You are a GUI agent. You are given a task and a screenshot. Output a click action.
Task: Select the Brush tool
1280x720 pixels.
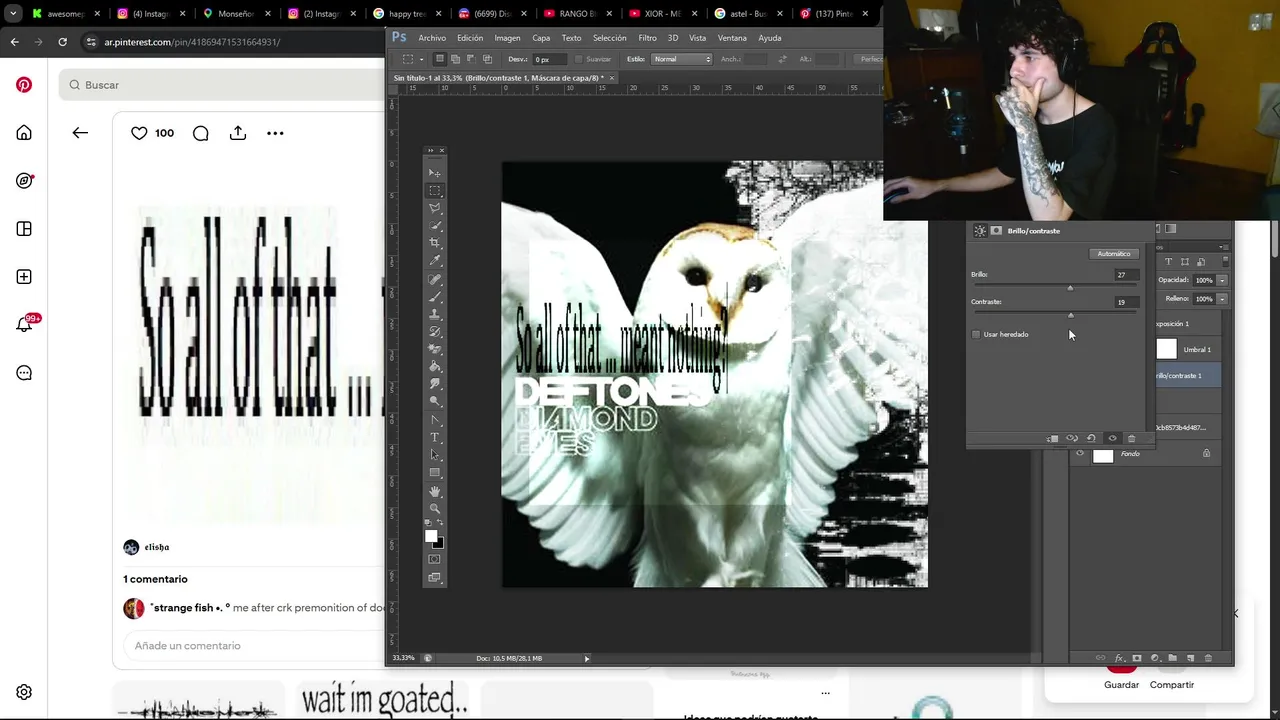click(434, 297)
